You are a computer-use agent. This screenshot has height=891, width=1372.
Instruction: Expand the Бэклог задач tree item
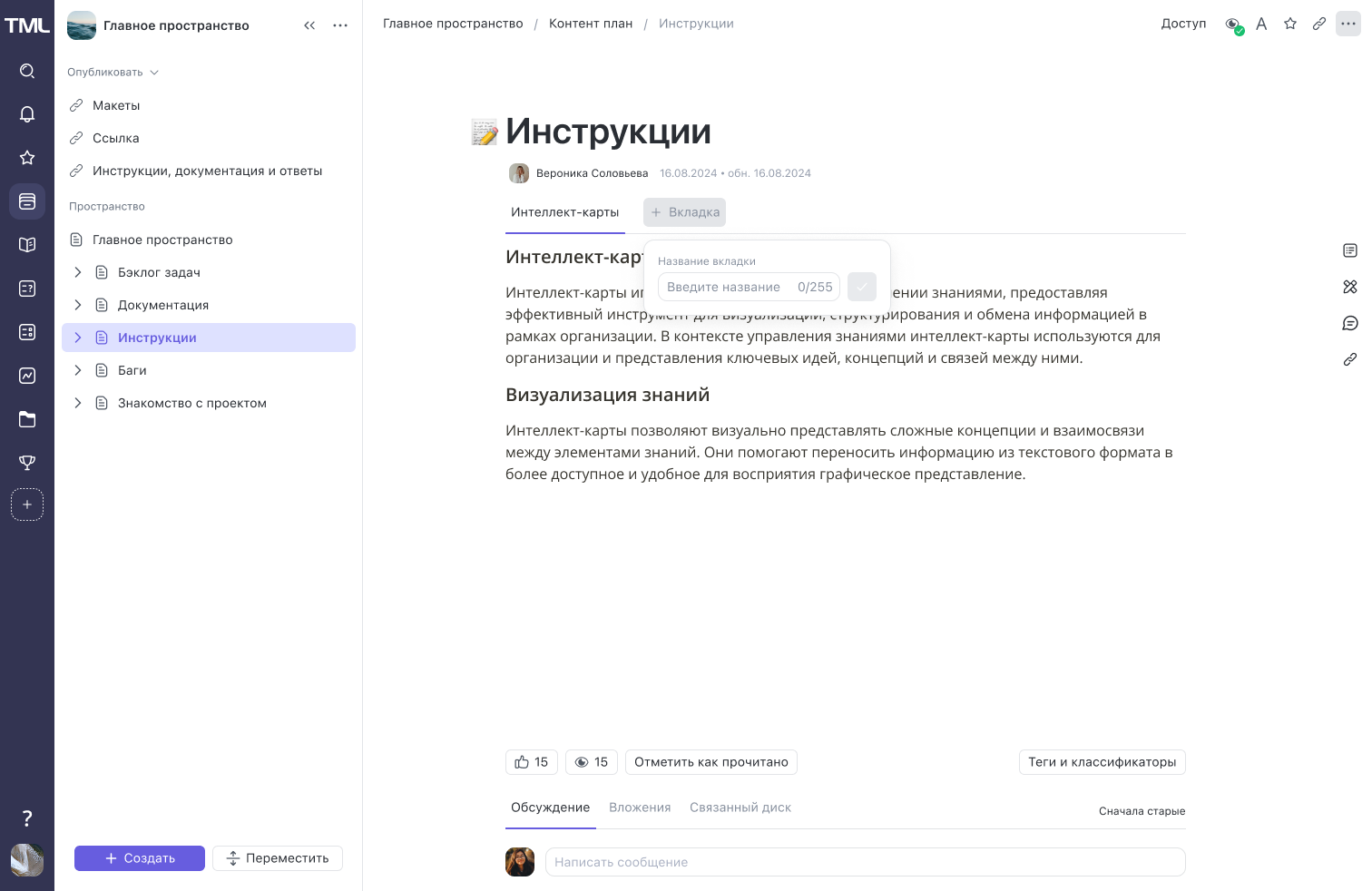tap(78, 272)
